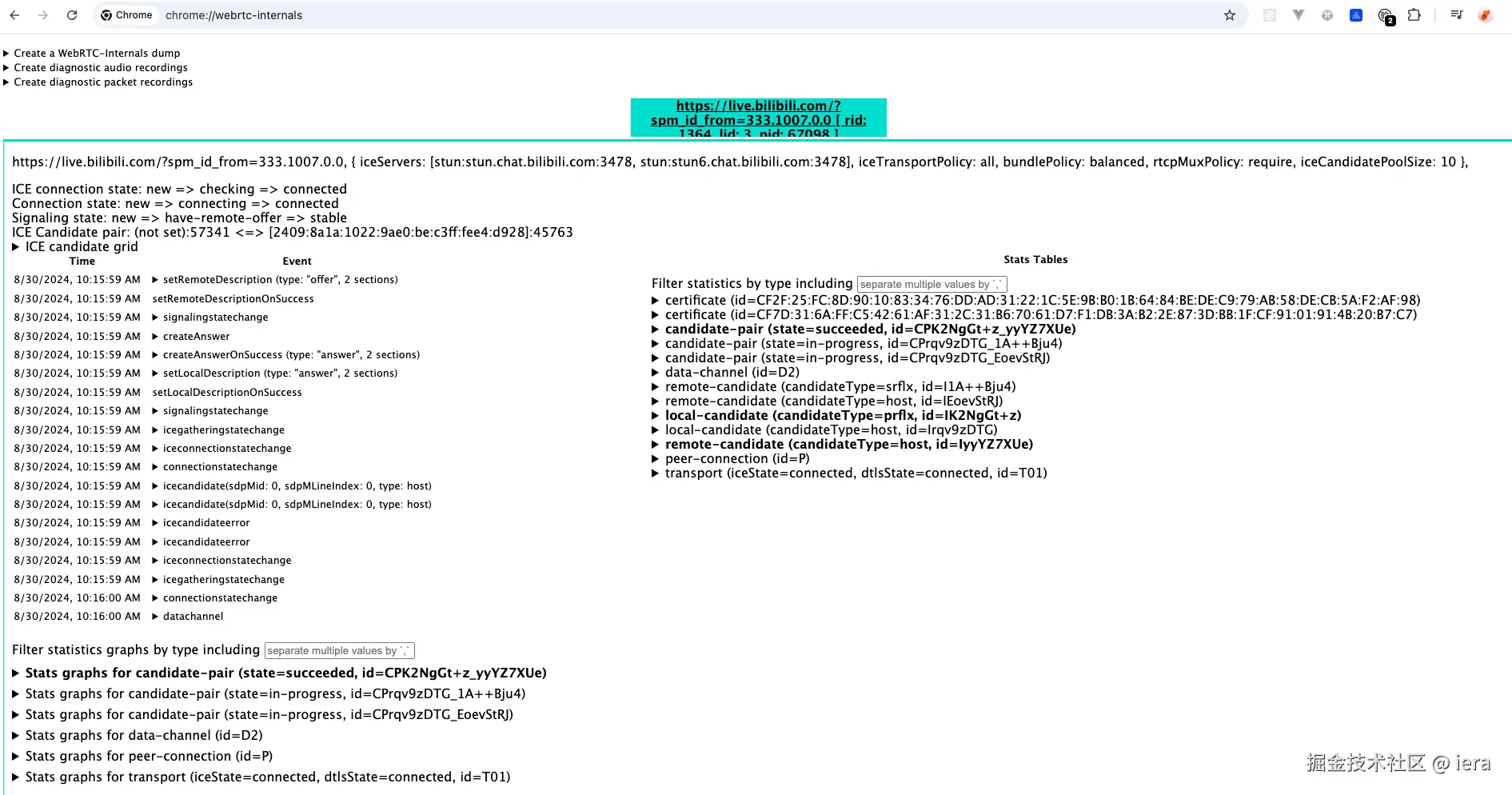The width and height of the screenshot is (1512, 795).
Task: Expand stats graphs for data-channel D2
Action: pos(137,736)
